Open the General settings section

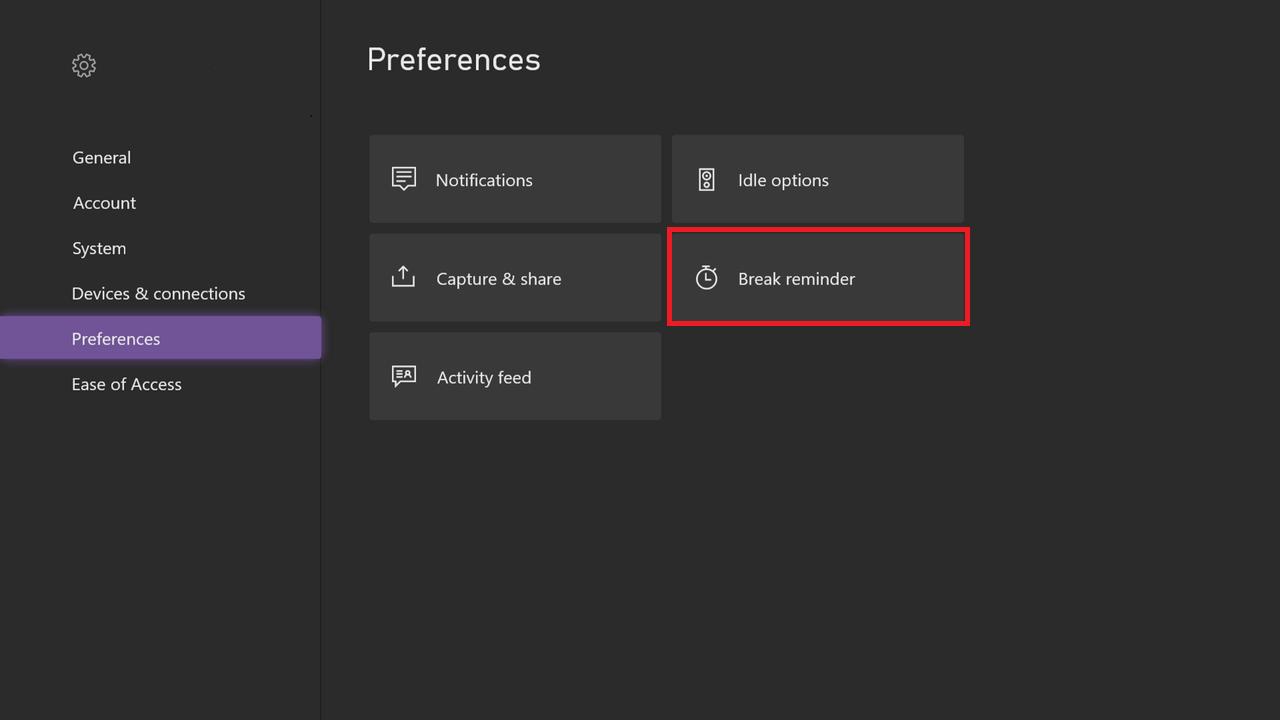pos(101,158)
